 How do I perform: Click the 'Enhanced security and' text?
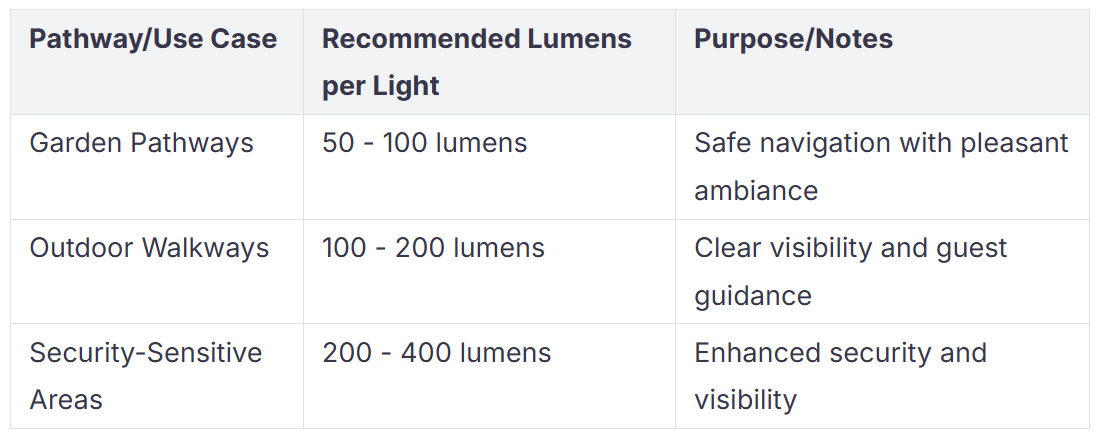coord(840,353)
